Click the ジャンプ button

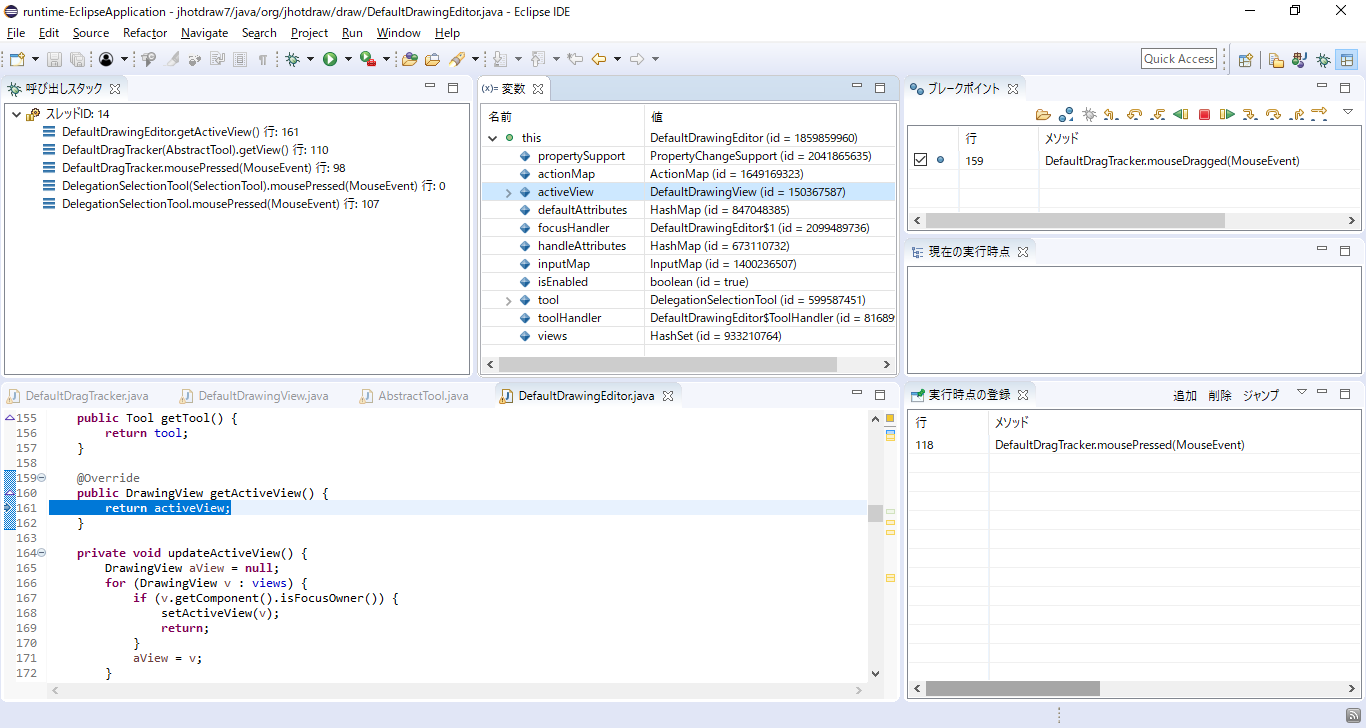click(1261, 396)
